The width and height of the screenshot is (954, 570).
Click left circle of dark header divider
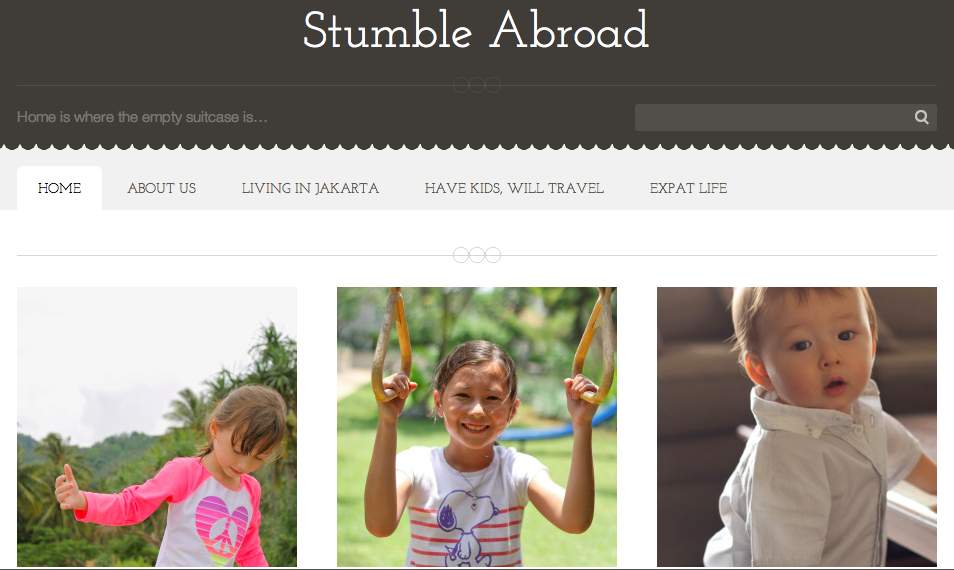click(x=461, y=85)
